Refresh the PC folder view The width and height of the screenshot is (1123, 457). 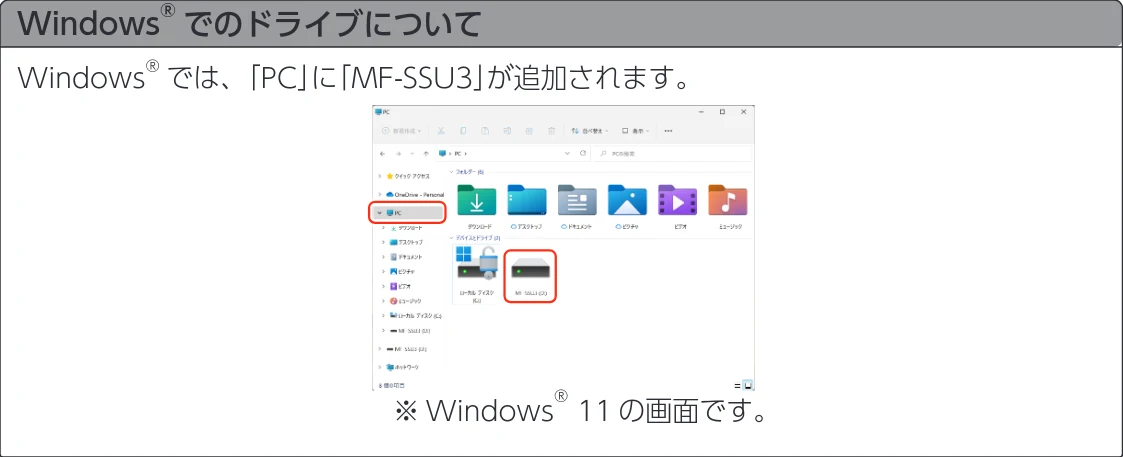pyautogui.click(x=583, y=153)
